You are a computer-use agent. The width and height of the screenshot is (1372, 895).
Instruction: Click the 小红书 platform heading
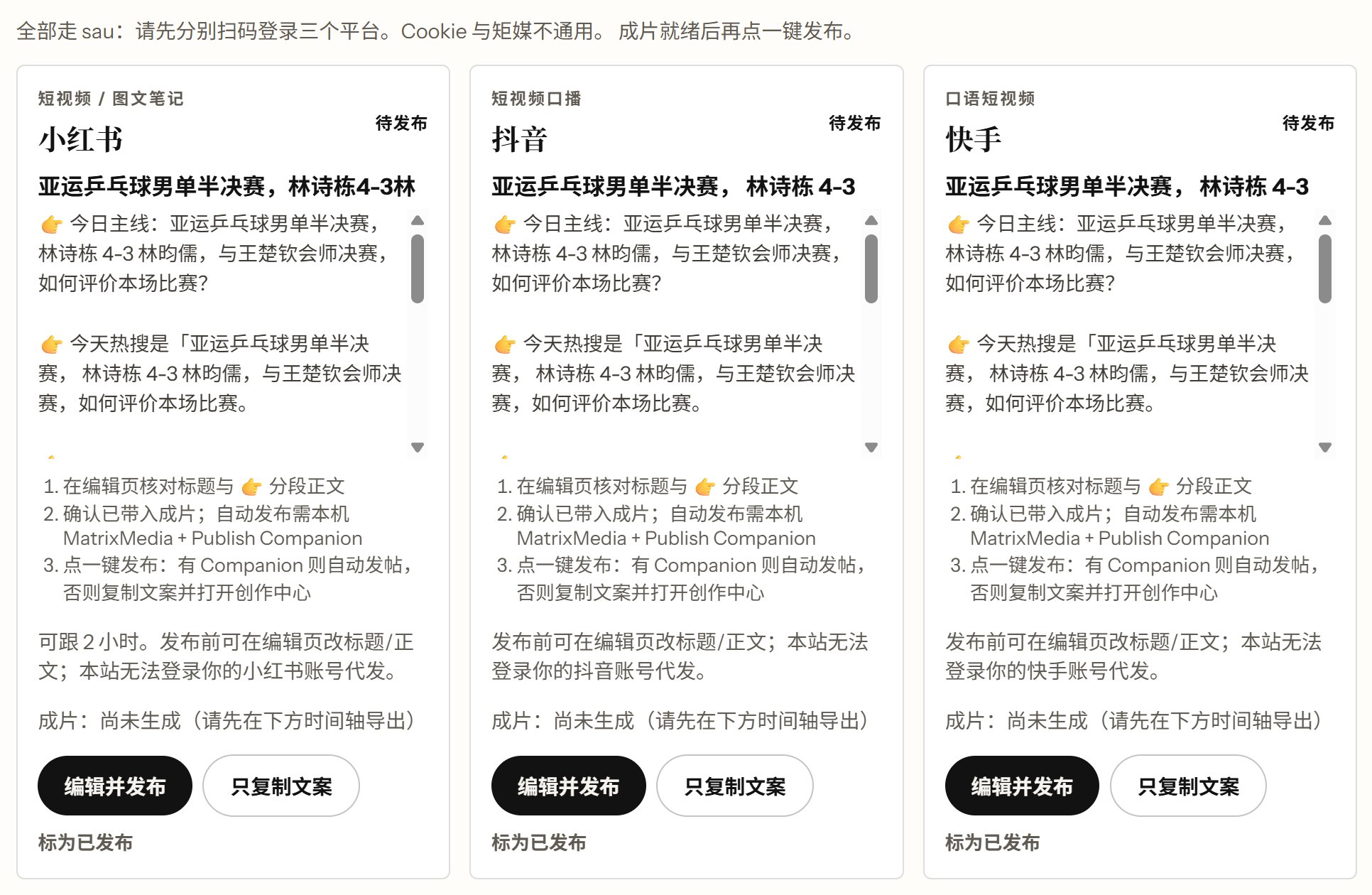pyautogui.click(x=81, y=139)
